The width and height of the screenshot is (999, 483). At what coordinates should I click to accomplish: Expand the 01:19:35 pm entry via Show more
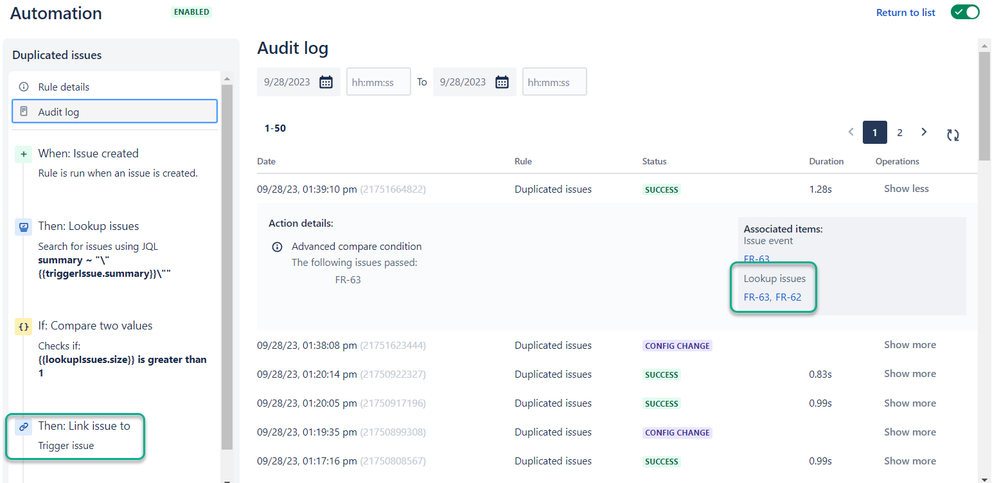click(910, 431)
